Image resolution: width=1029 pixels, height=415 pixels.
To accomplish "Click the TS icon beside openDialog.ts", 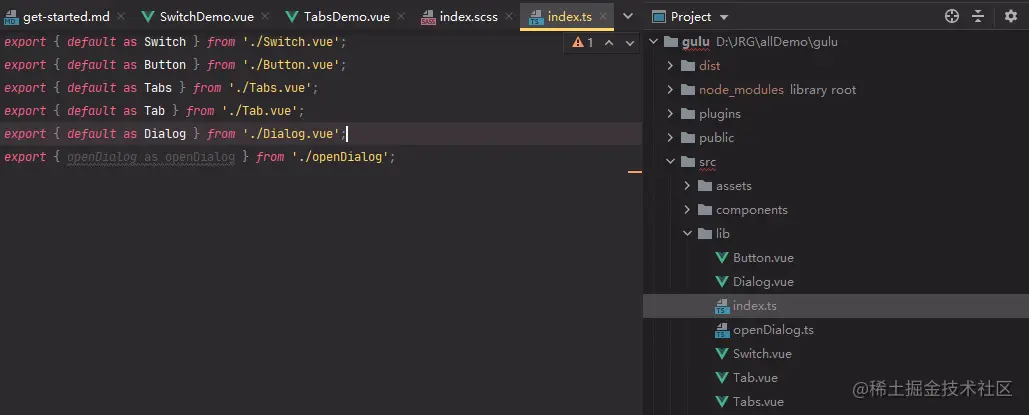I will pyautogui.click(x=723, y=330).
